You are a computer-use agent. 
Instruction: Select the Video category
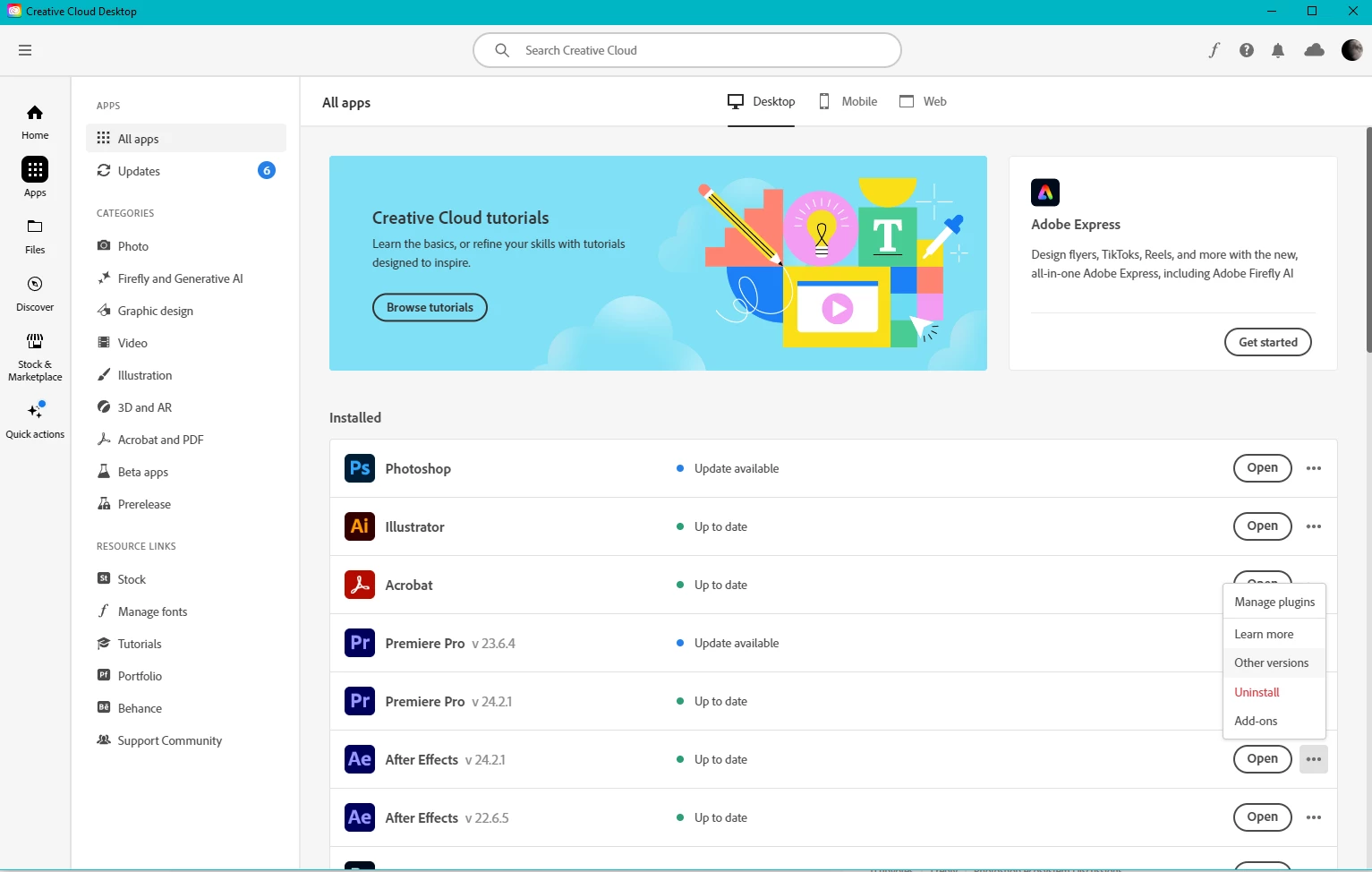tap(186, 343)
